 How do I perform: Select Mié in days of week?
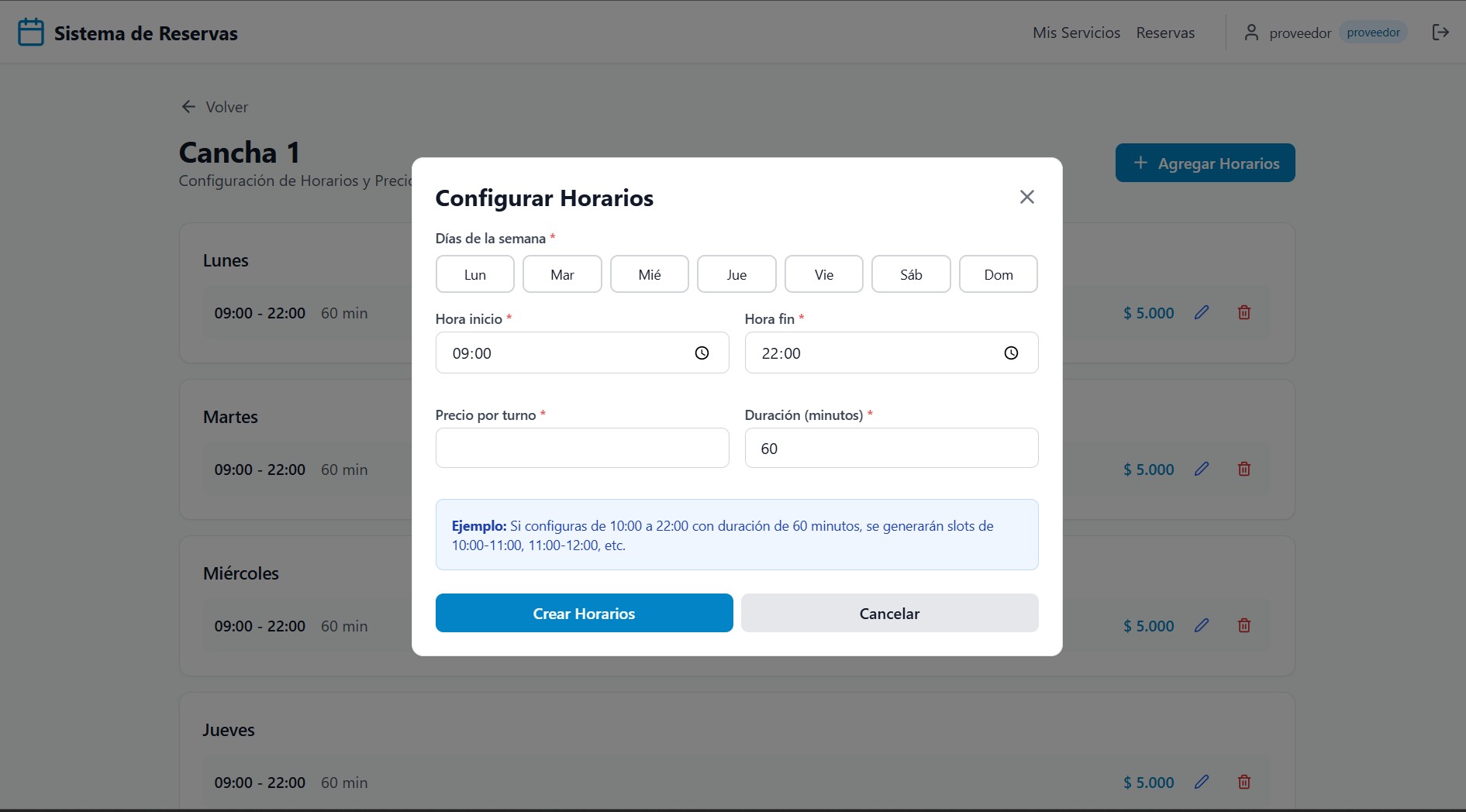coord(649,274)
